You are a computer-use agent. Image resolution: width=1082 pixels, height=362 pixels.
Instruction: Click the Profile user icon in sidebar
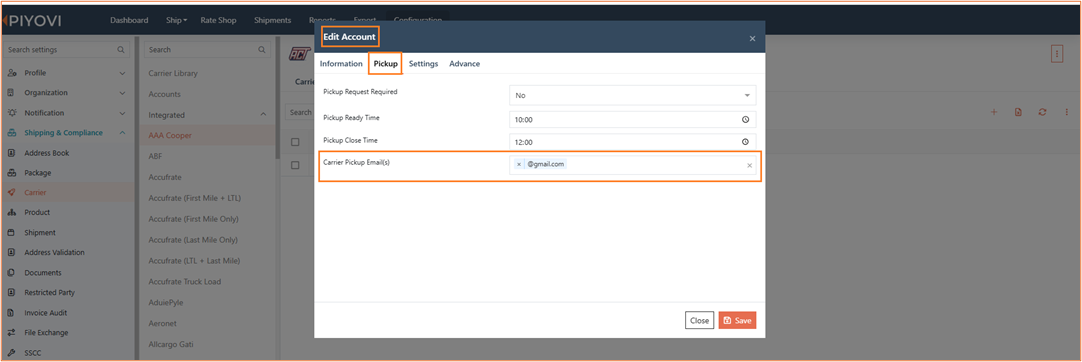pos(12,73)
